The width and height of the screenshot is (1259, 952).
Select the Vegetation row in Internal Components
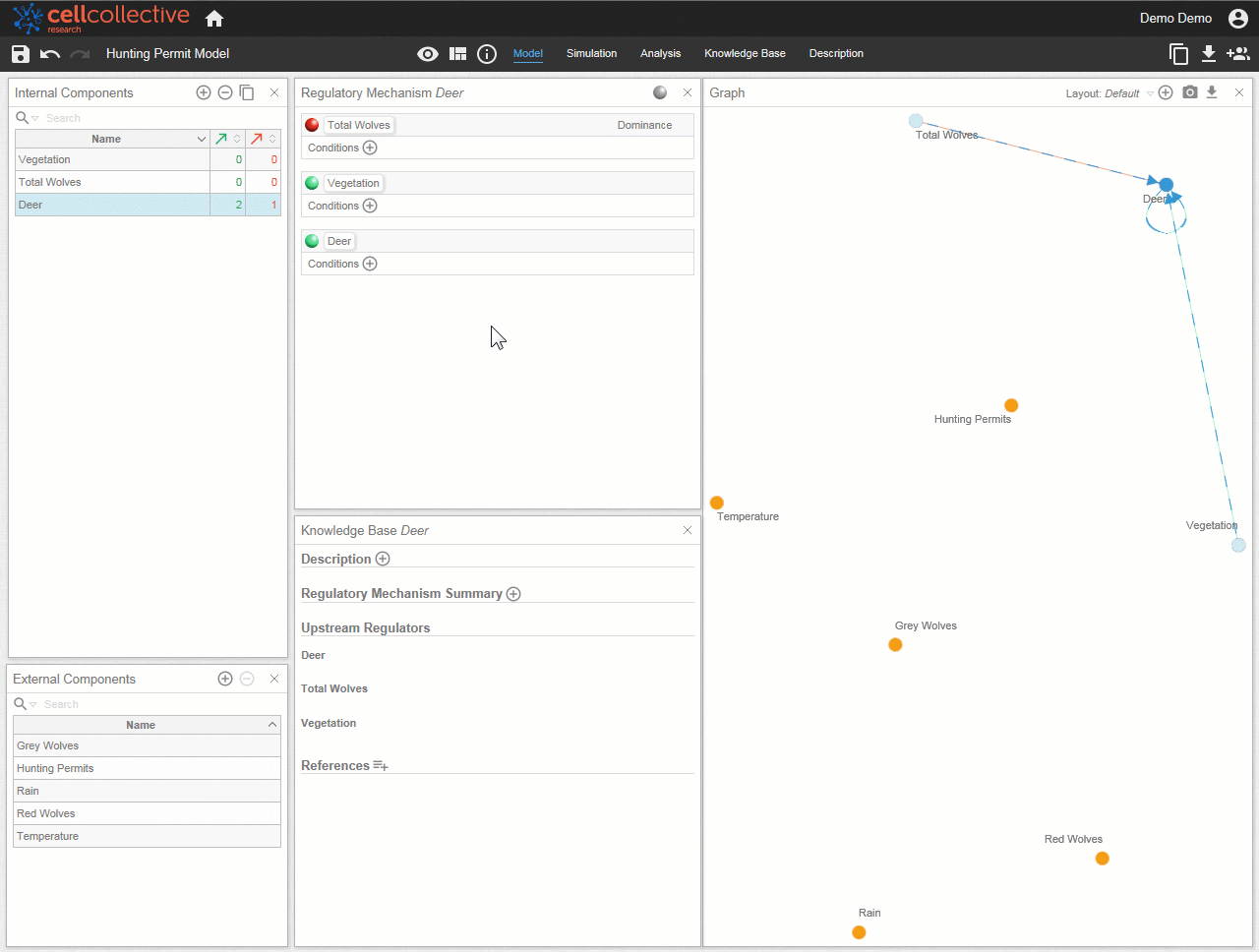point(148,159)
